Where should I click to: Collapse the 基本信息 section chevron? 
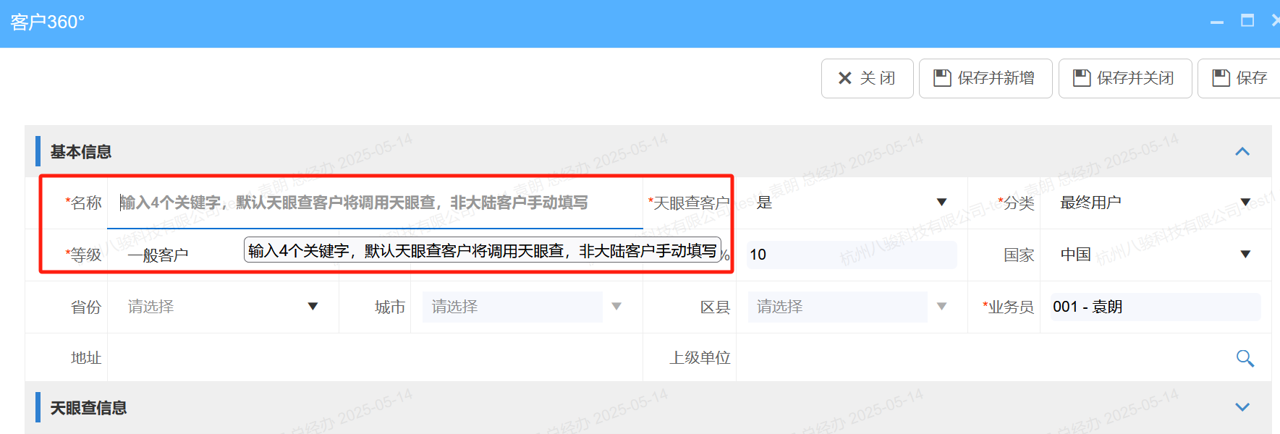[1242, 152]
